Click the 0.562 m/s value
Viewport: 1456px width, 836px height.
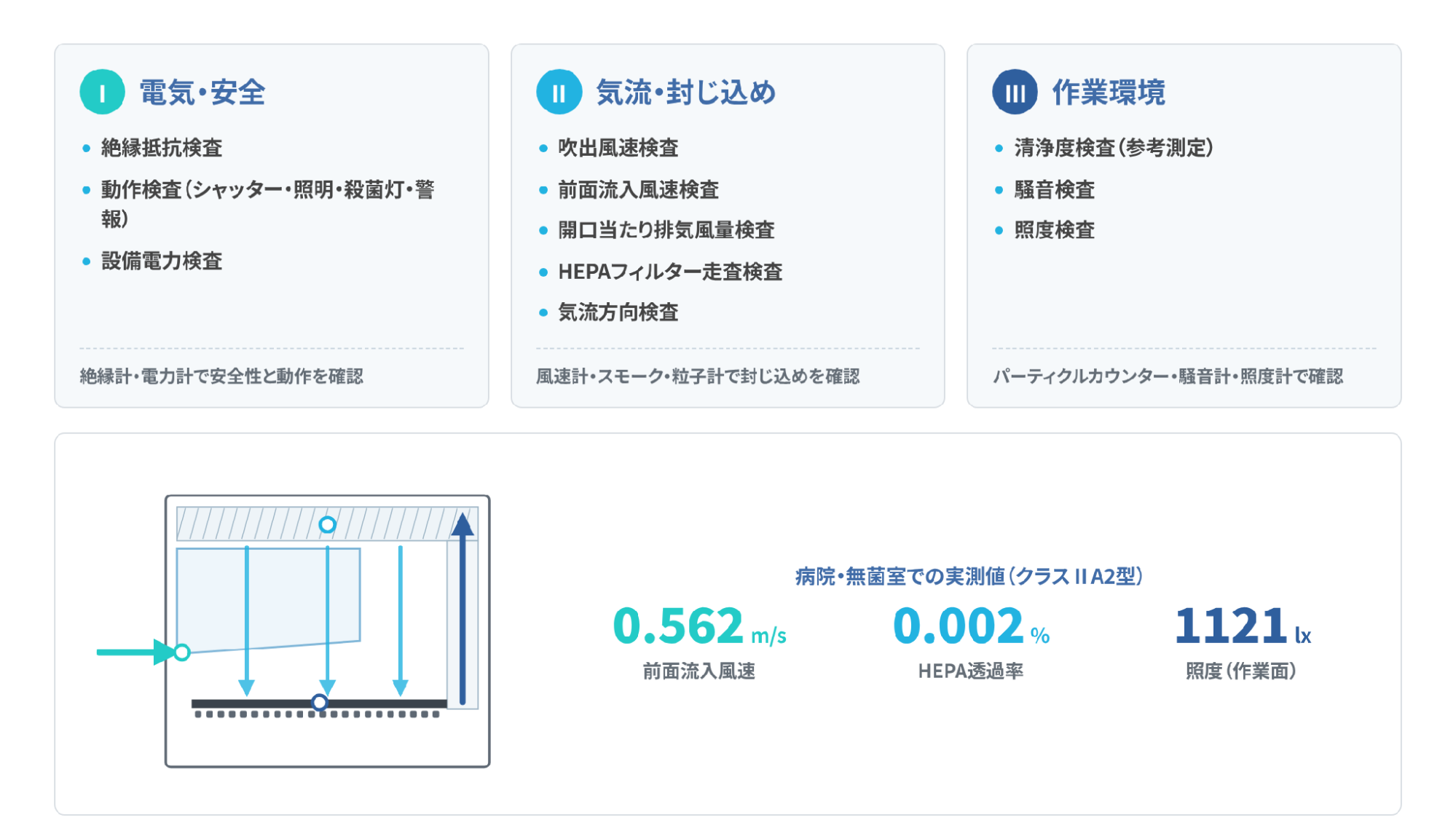[699, 626]
